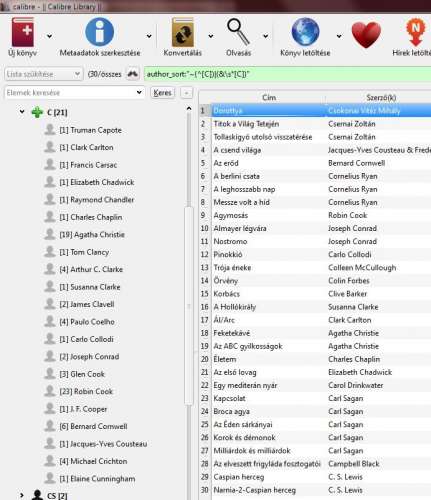The image size is (431, 500).
Task: Select the book Messze volt a híd
Action: [242, 202]
